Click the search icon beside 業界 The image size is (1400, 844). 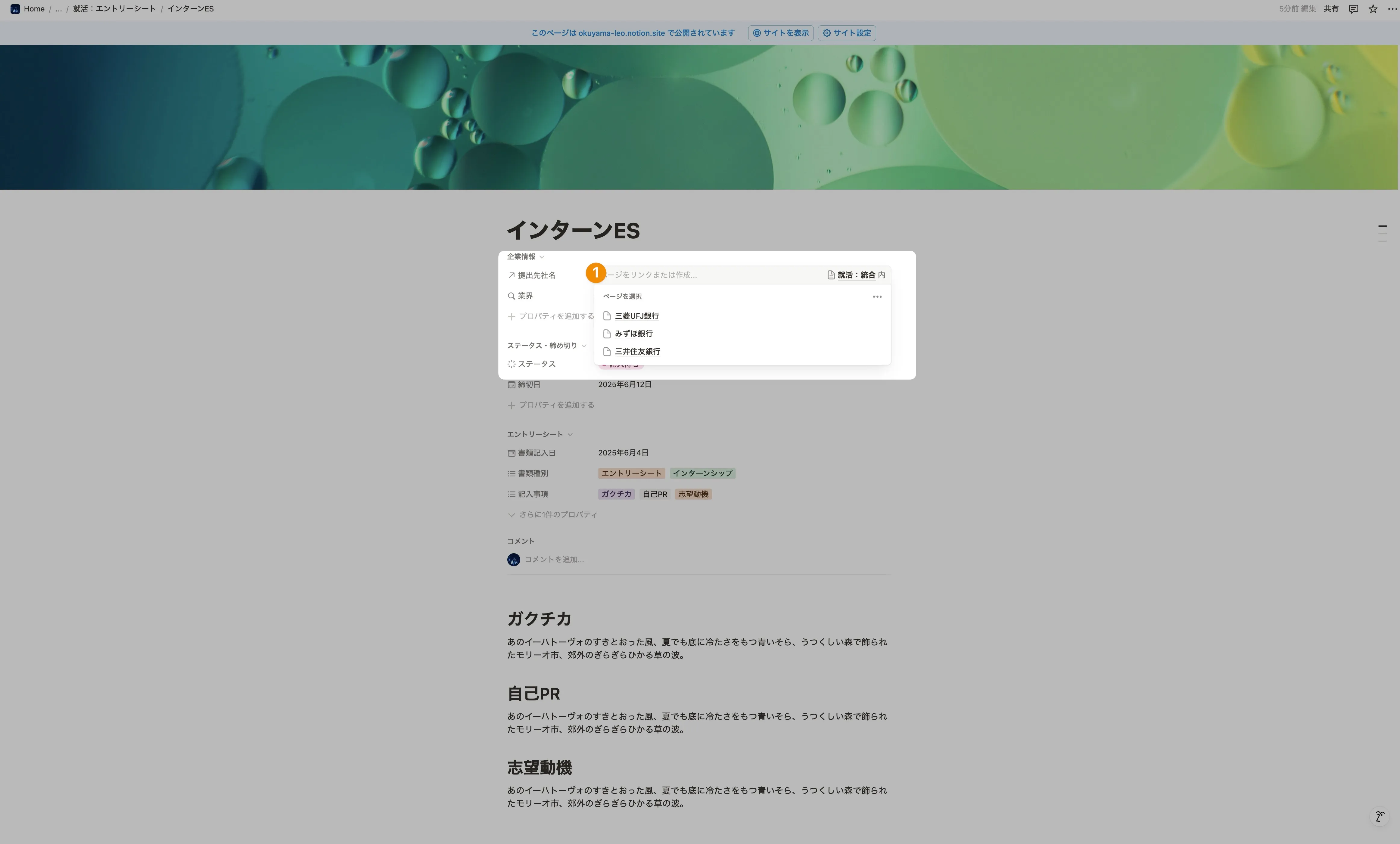512,295
